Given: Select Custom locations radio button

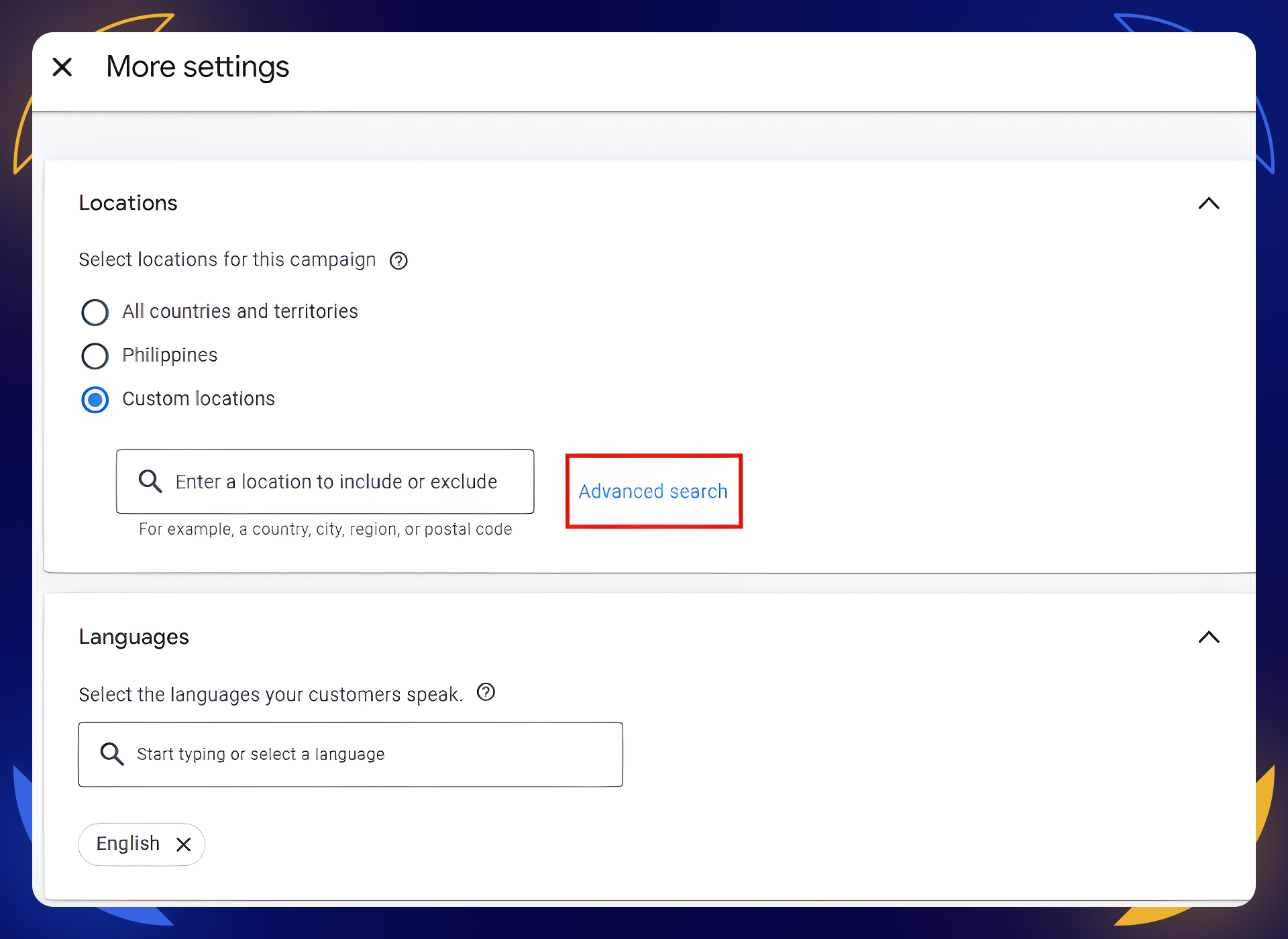Looking at the screenshot, I should pyautogui.click(x=95, y=400).
